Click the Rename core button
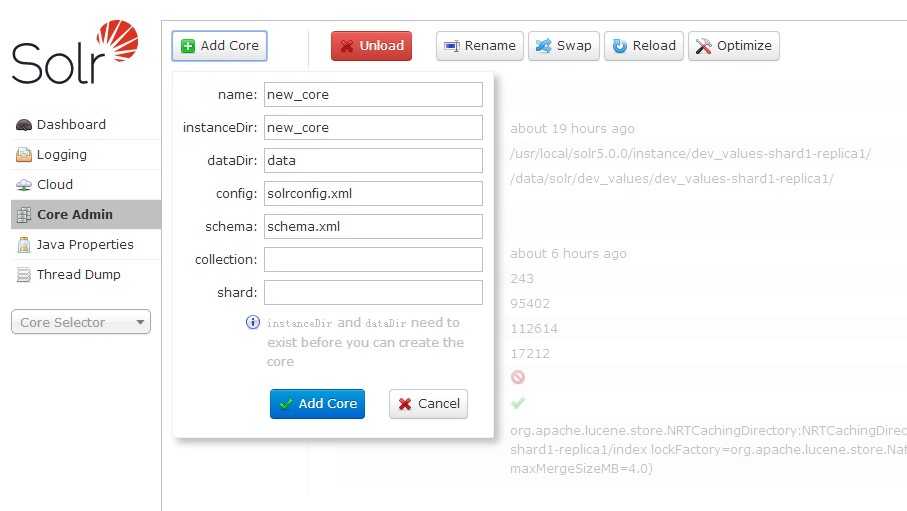Screen dimensions: 907x511 [x=480, y=46]
